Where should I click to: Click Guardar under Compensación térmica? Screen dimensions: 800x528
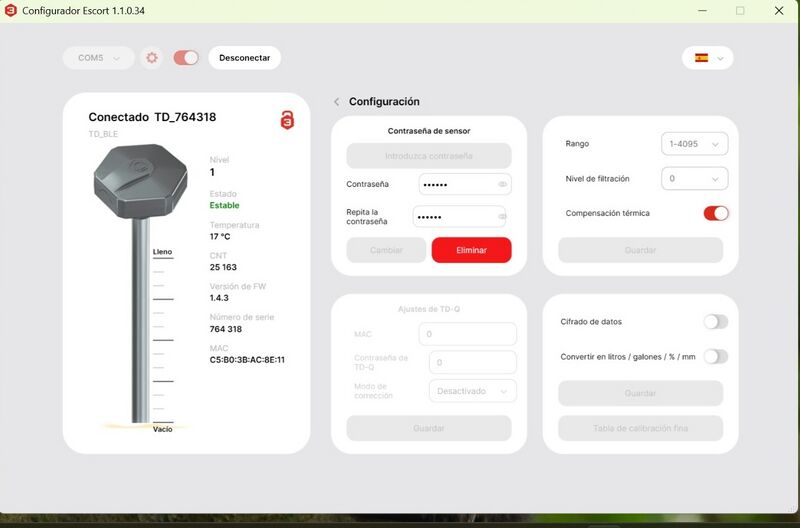[x=640, y=250]
